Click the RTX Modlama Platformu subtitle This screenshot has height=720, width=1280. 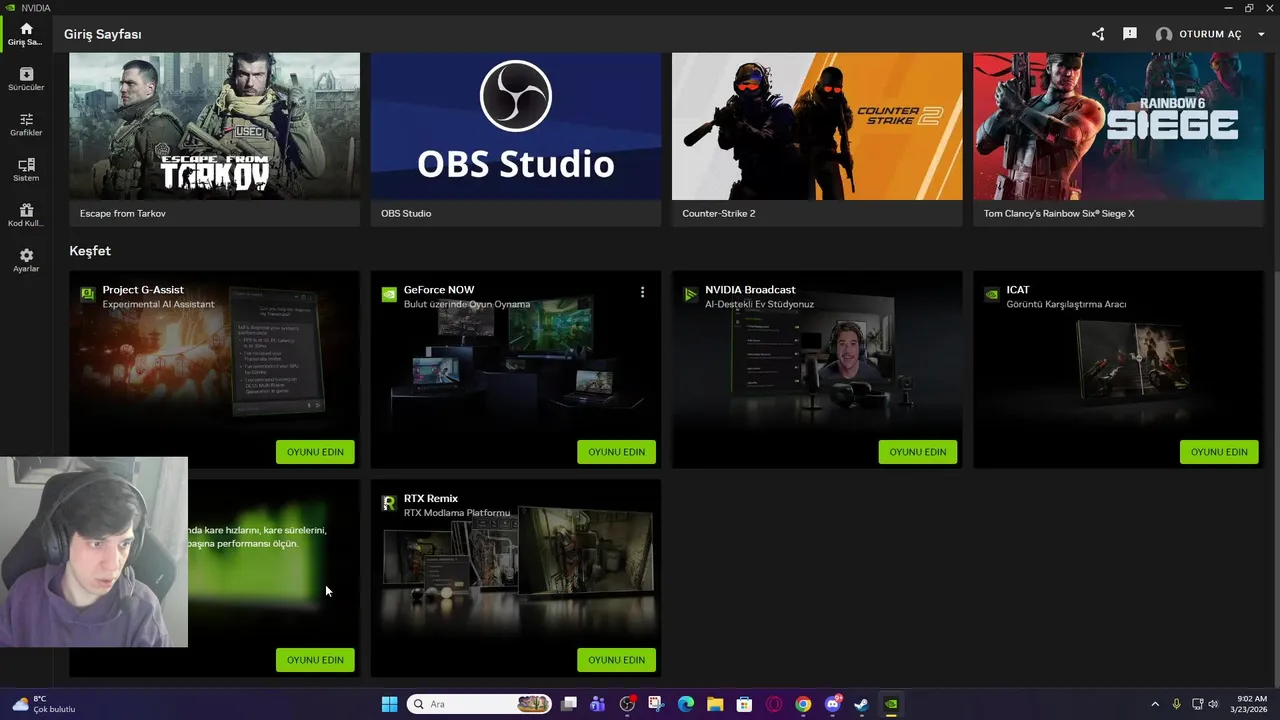tap(457, 513)
